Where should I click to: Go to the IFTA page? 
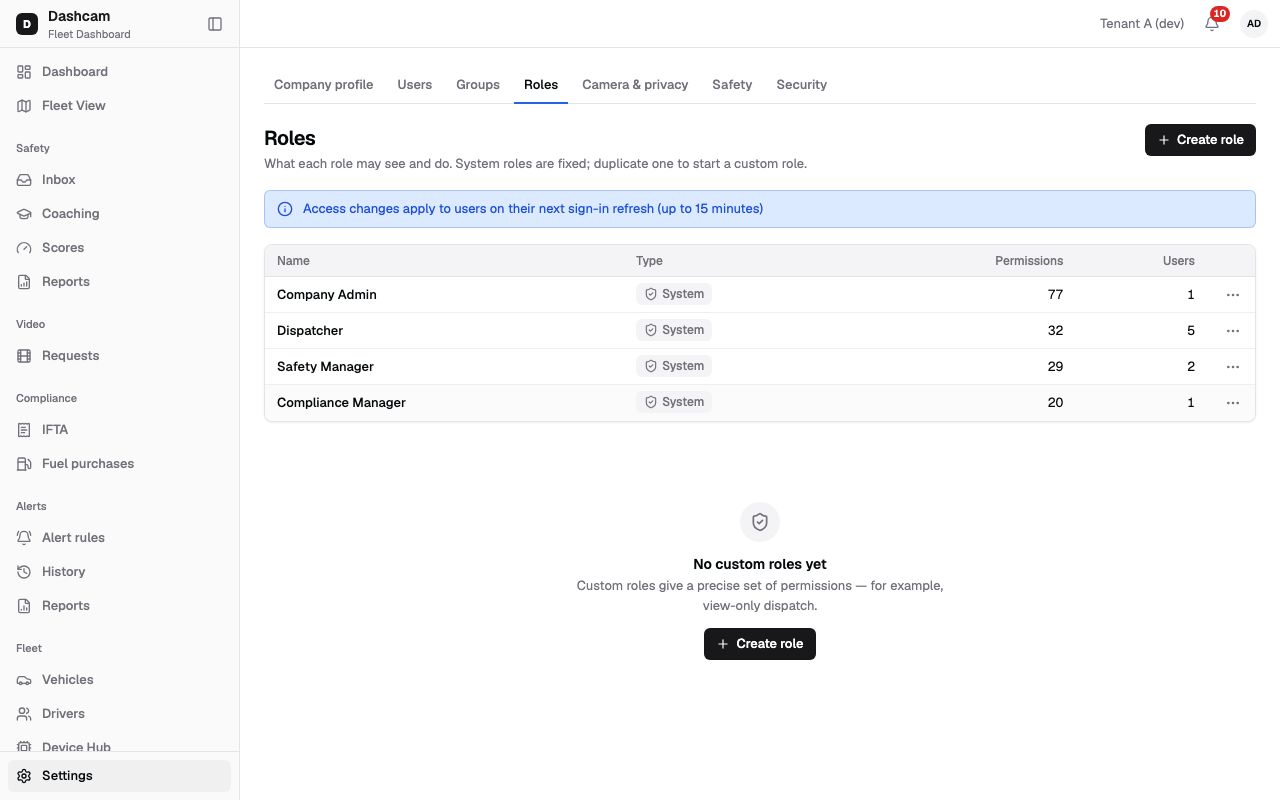119,430
